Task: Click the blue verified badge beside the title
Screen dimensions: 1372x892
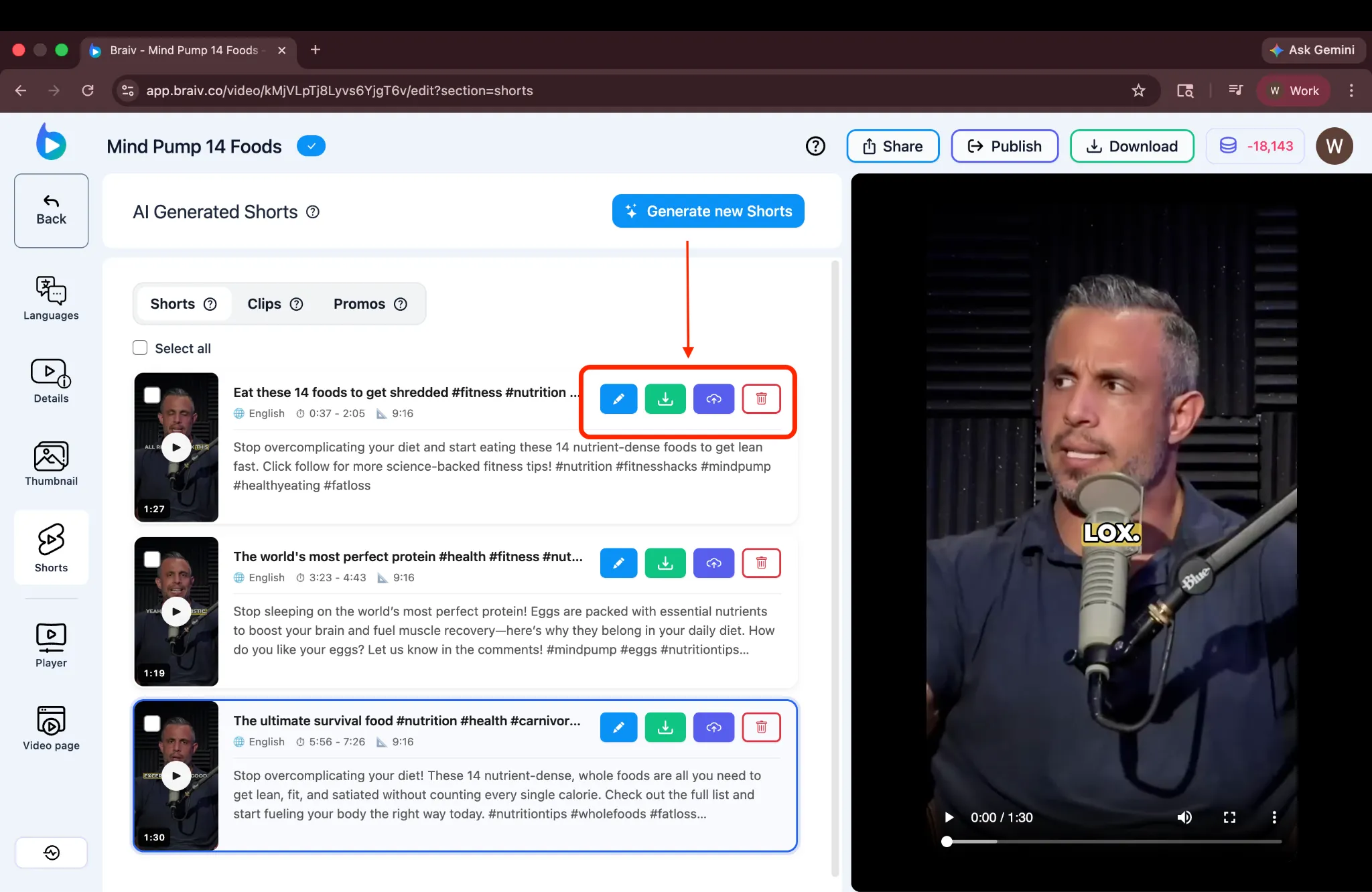Action: (311, 146)
